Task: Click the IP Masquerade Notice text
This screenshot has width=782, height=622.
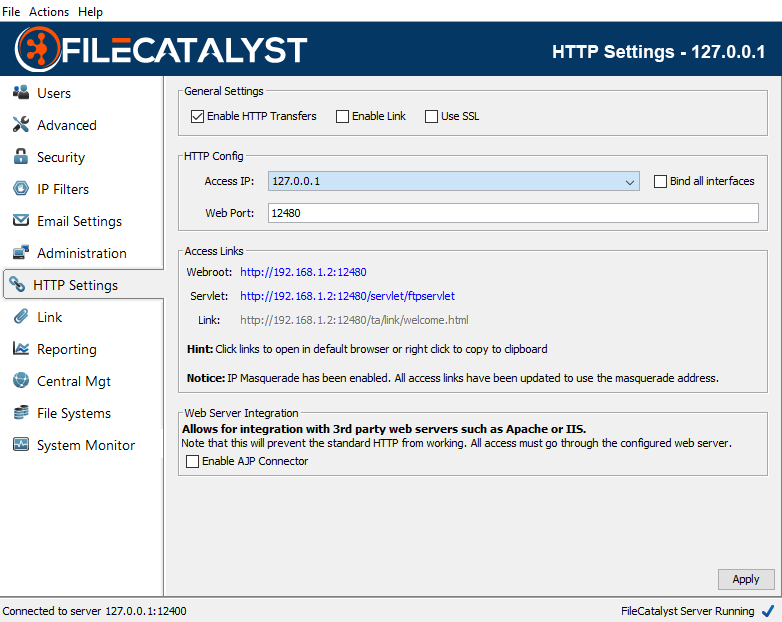Action: [x=453, y=378]
